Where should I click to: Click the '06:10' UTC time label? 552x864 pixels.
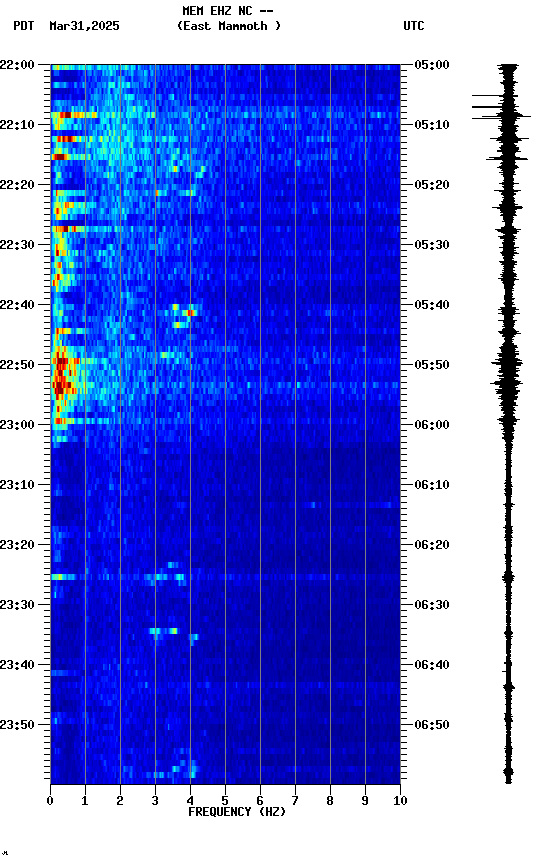(x=432, y=485)
